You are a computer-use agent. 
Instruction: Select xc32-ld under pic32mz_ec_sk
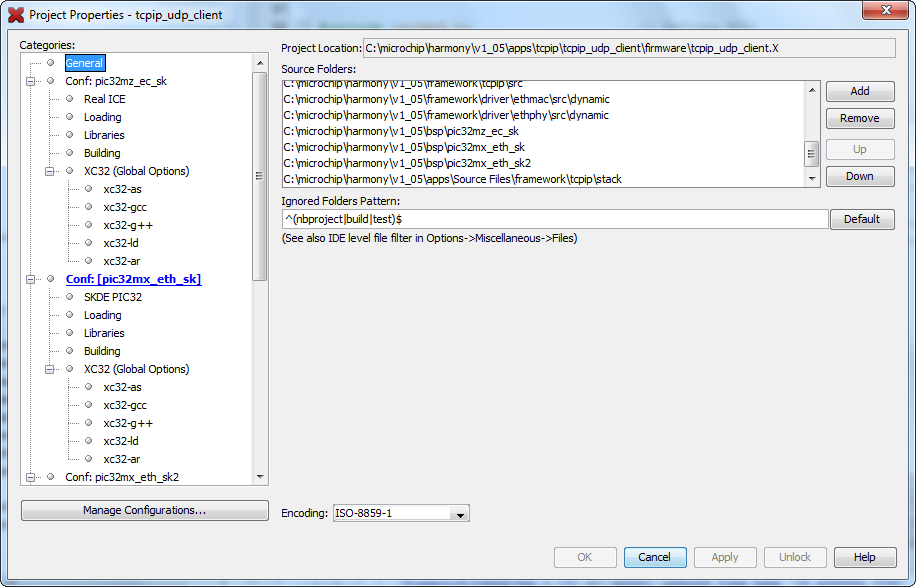click(x=121, y=243)
